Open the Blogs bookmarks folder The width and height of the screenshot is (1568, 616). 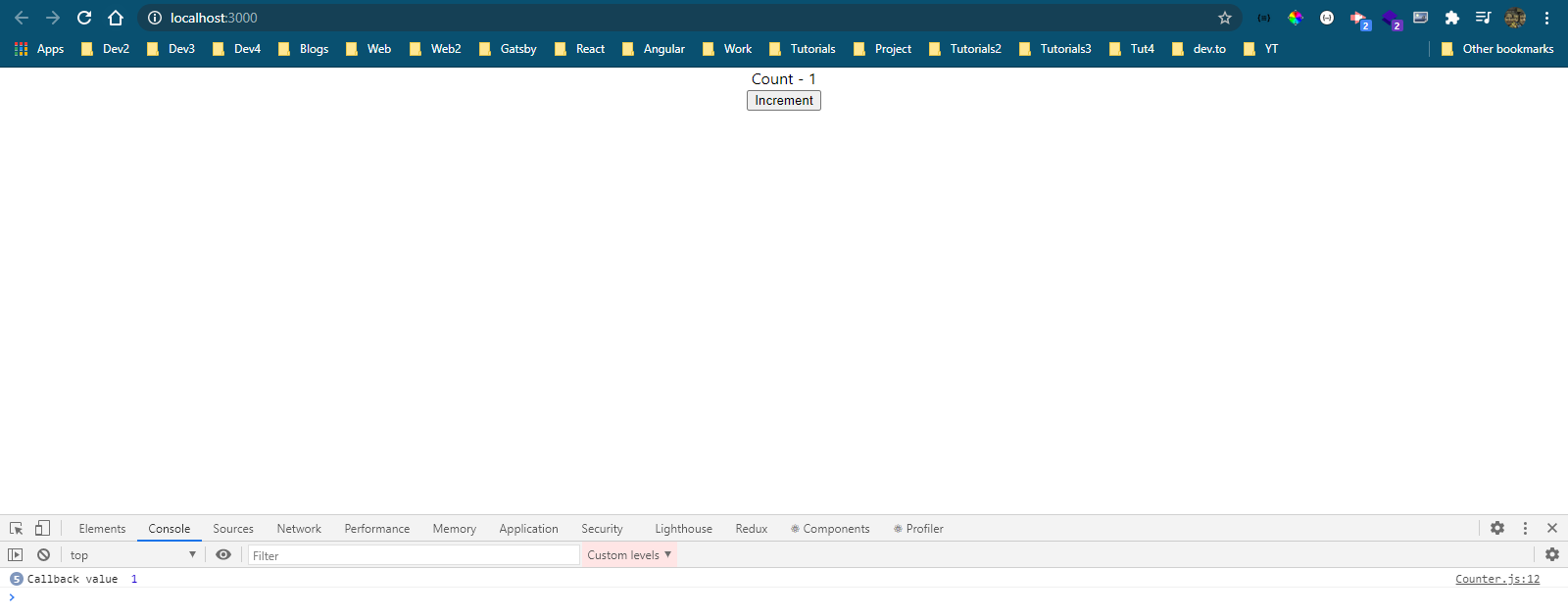pos(304,49)
